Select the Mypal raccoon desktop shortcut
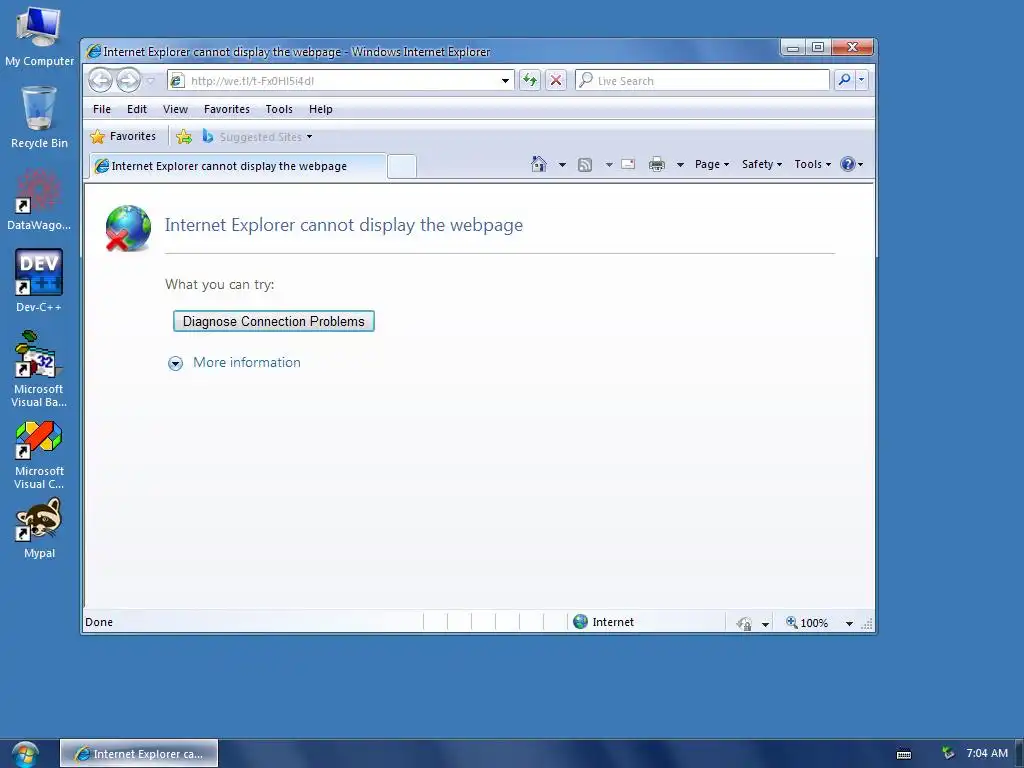1024x768 pixels. click(x=39, y=528)
